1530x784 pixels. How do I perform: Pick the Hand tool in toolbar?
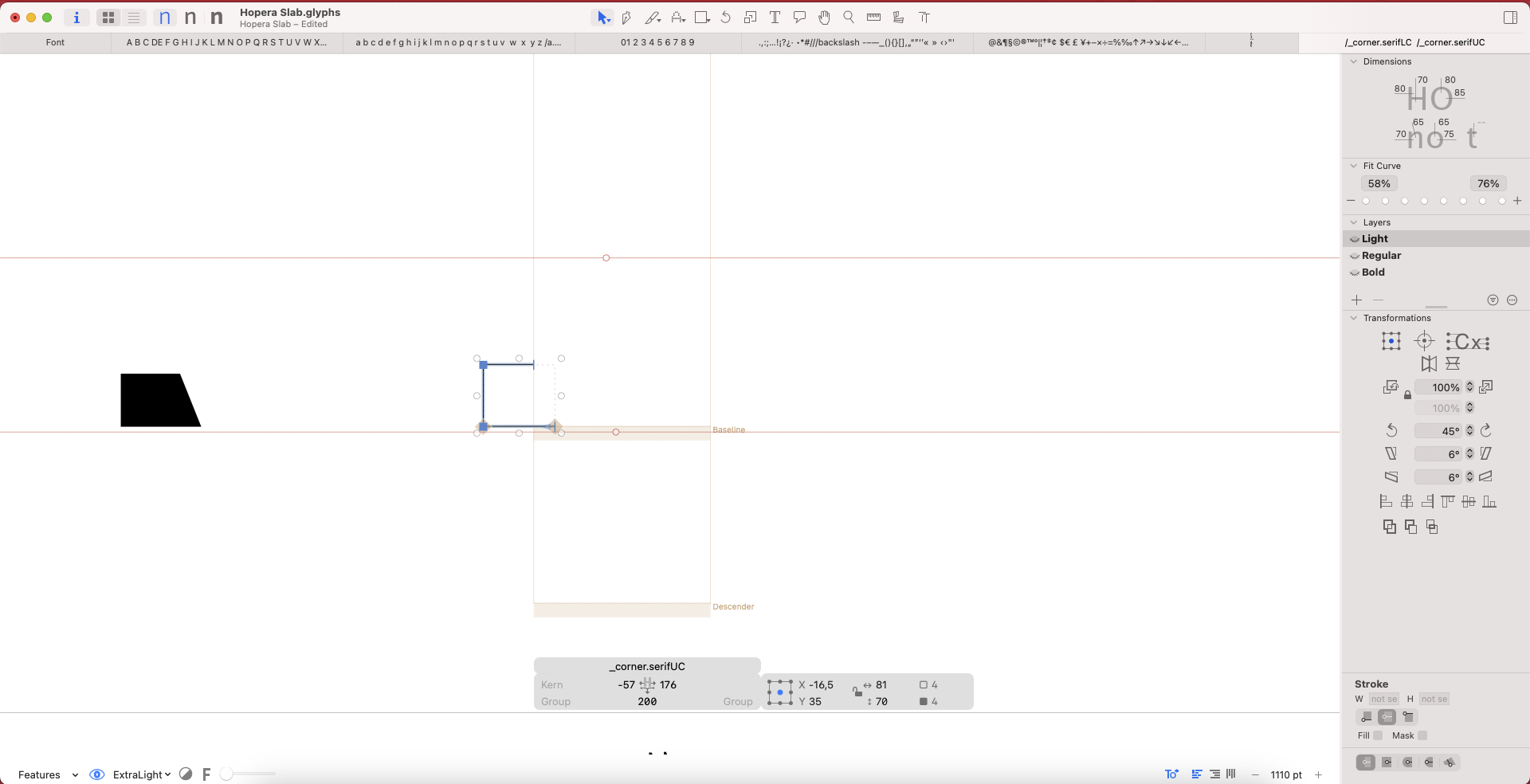824,18
